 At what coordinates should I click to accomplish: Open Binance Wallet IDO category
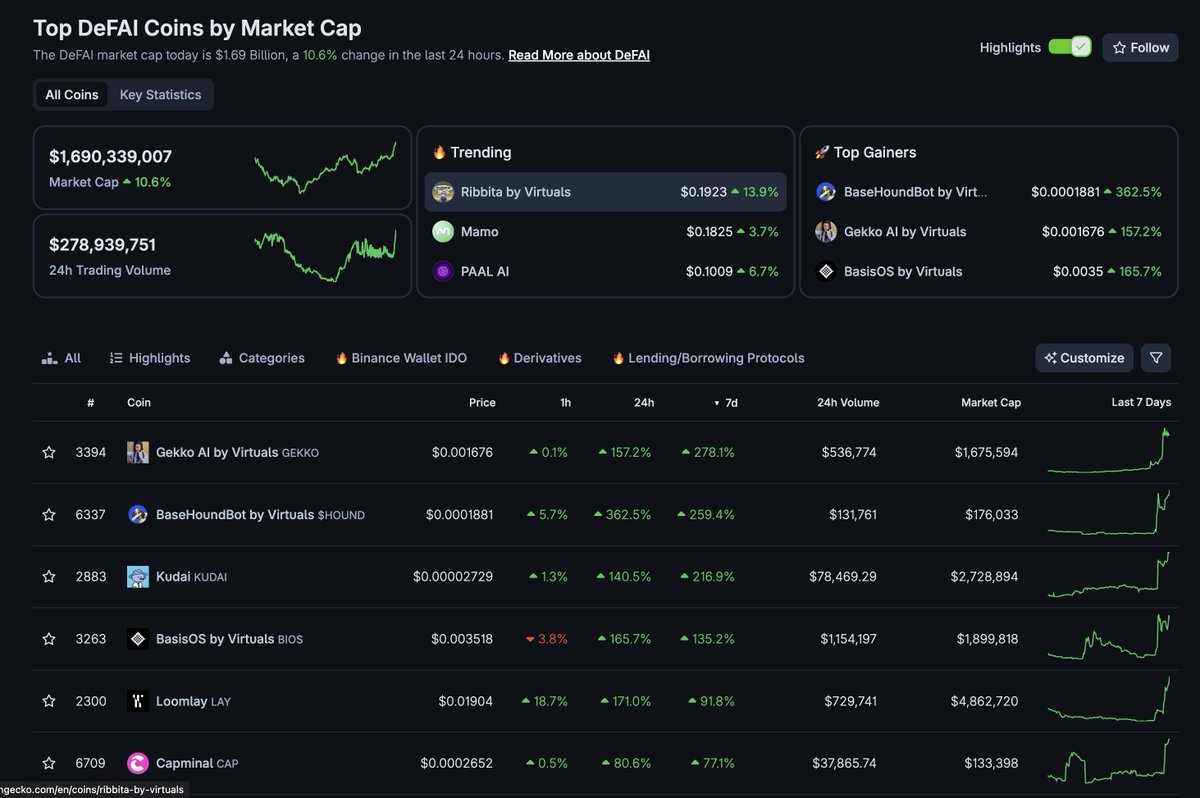[x=401, y=358]
